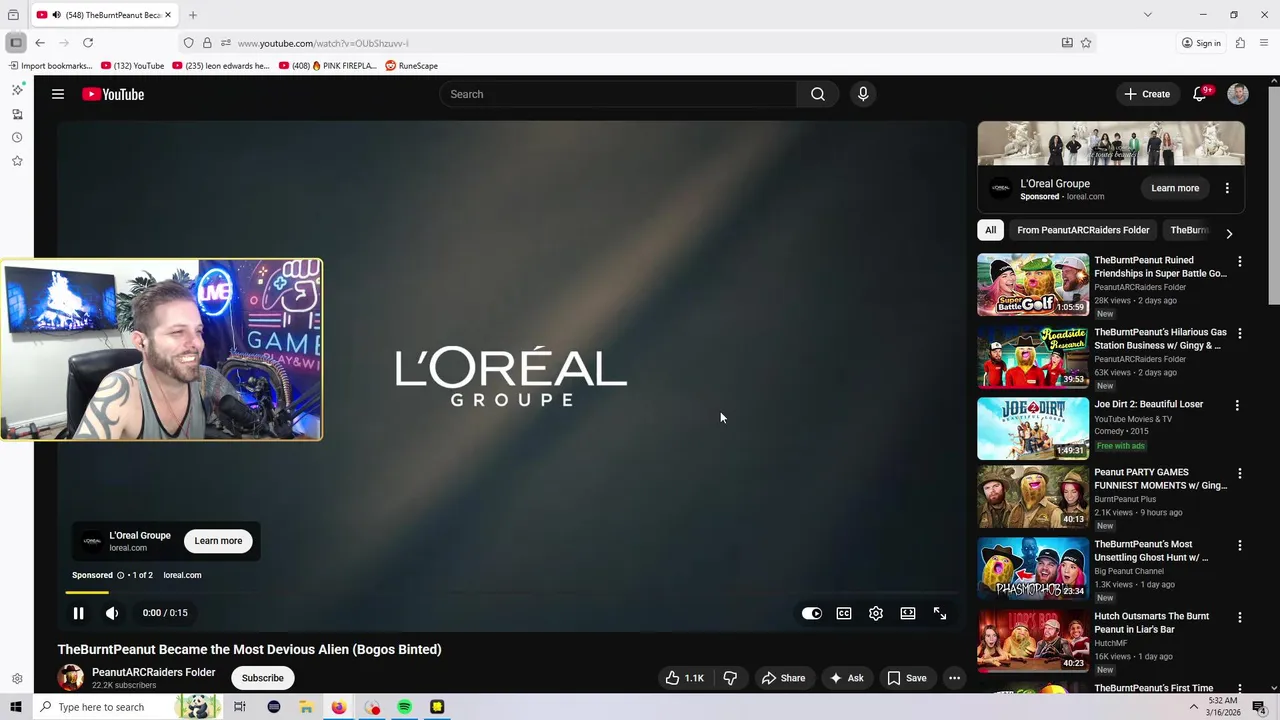
Task: Show more filter chips with arrow
Action: click(1229, 233)
